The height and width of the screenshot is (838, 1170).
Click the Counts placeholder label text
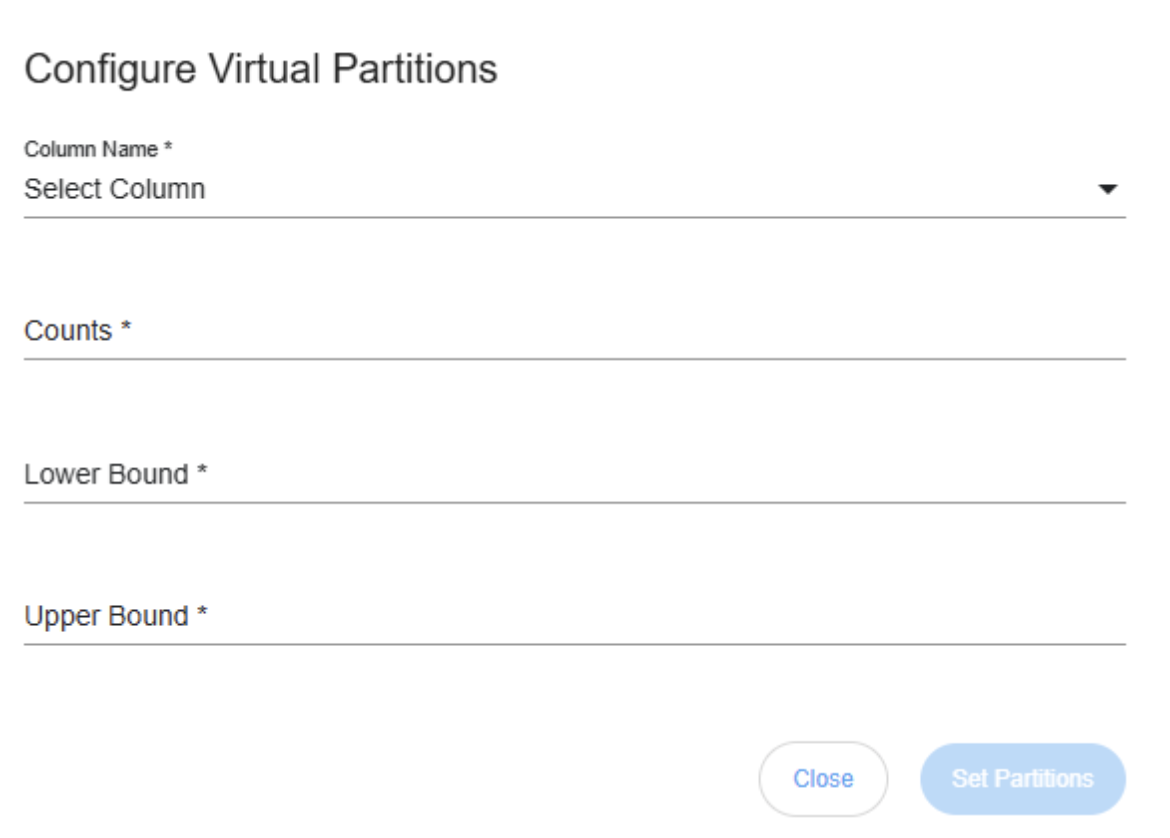(68, 332)
